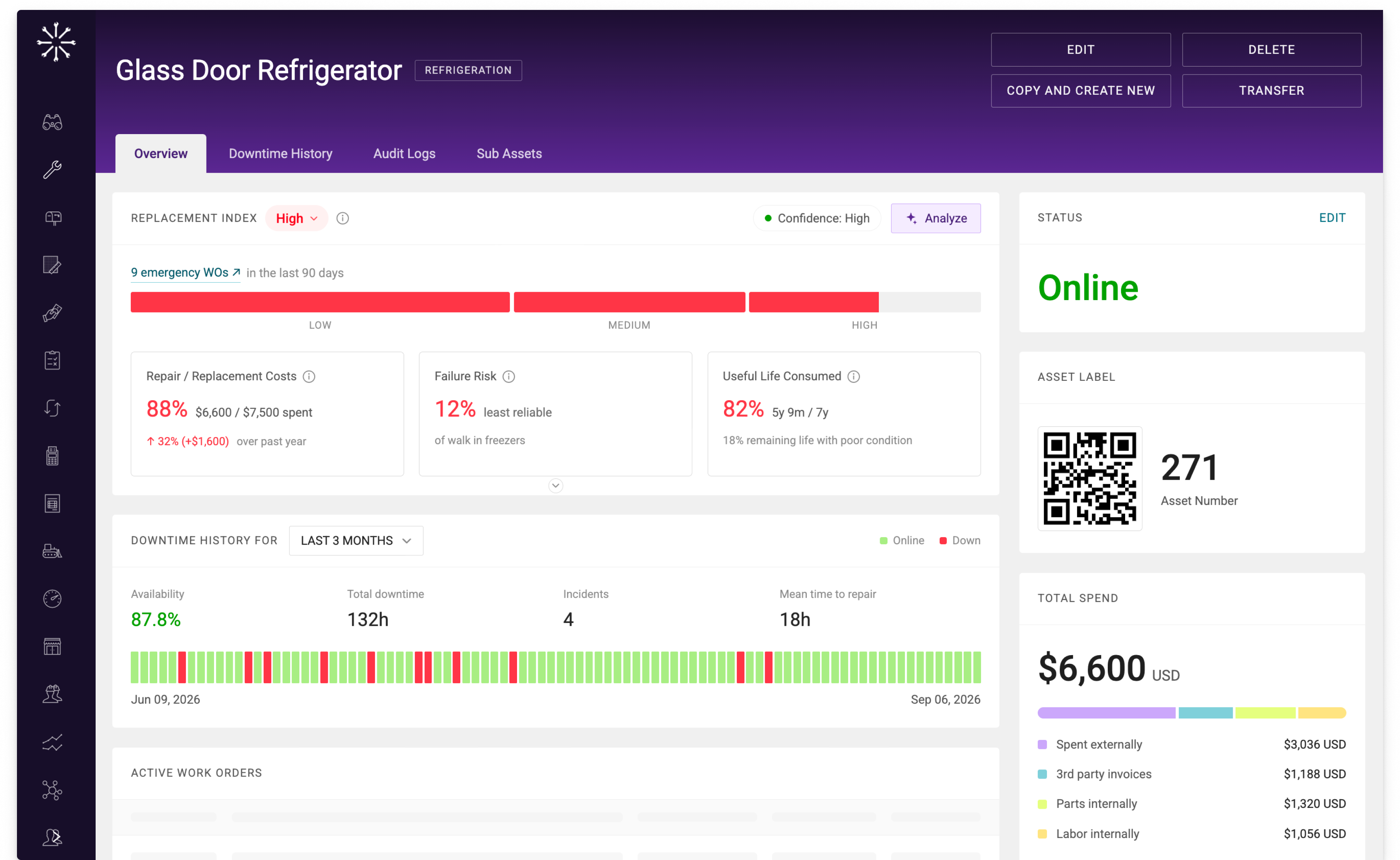Click the DELETE asset button
Image resolution: width=1400 pixels, height=860 pixels.
[1272, 50]
